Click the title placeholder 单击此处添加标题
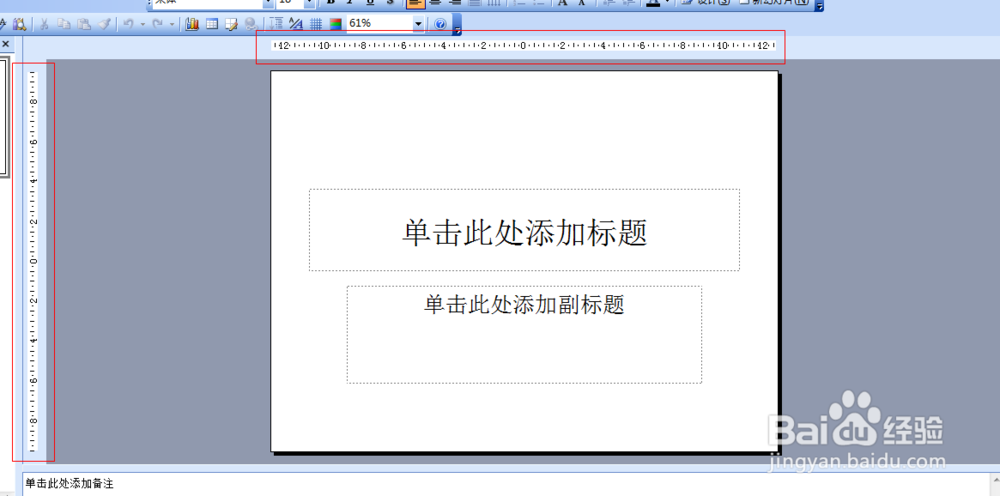 524,232
